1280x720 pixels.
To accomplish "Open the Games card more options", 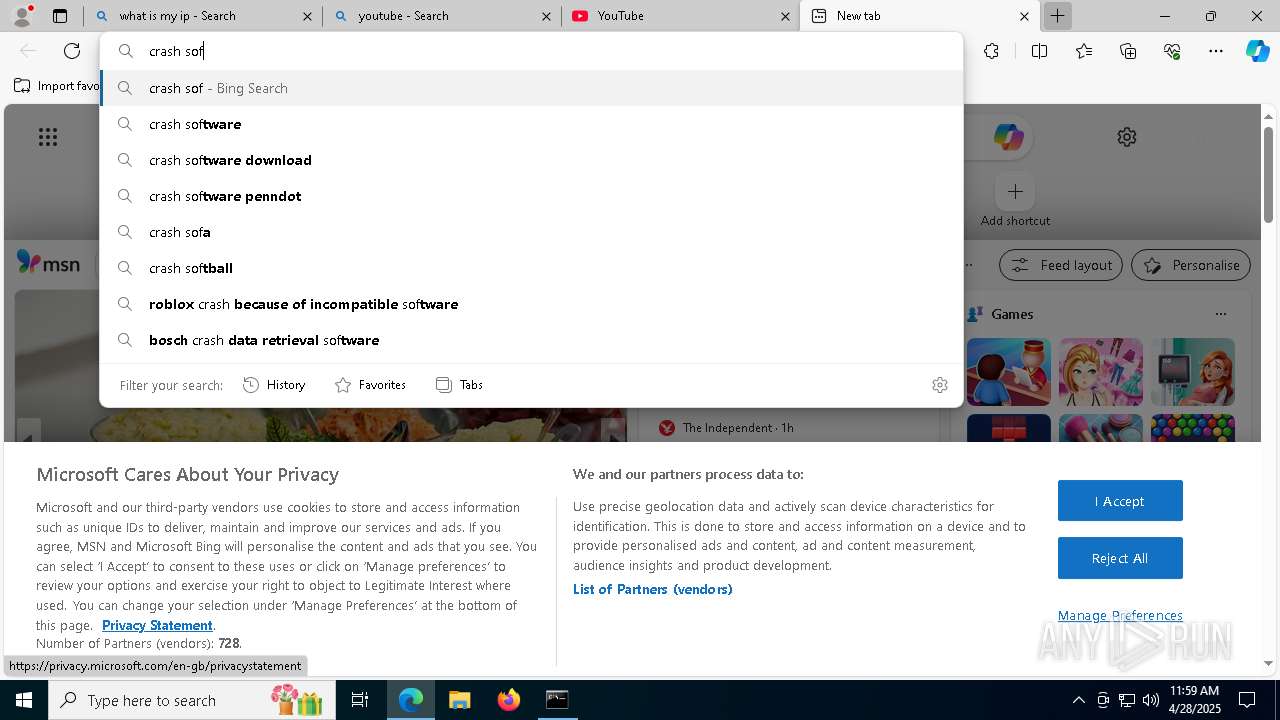I will tap(1220, 314).
